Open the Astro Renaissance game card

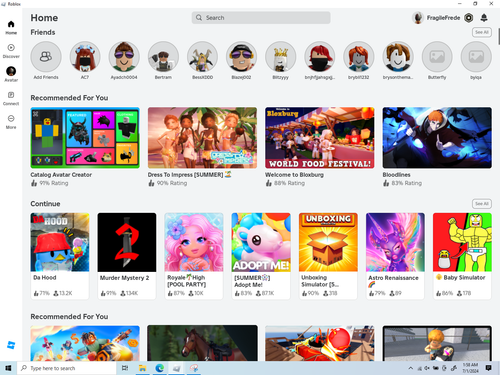[395, 256]
